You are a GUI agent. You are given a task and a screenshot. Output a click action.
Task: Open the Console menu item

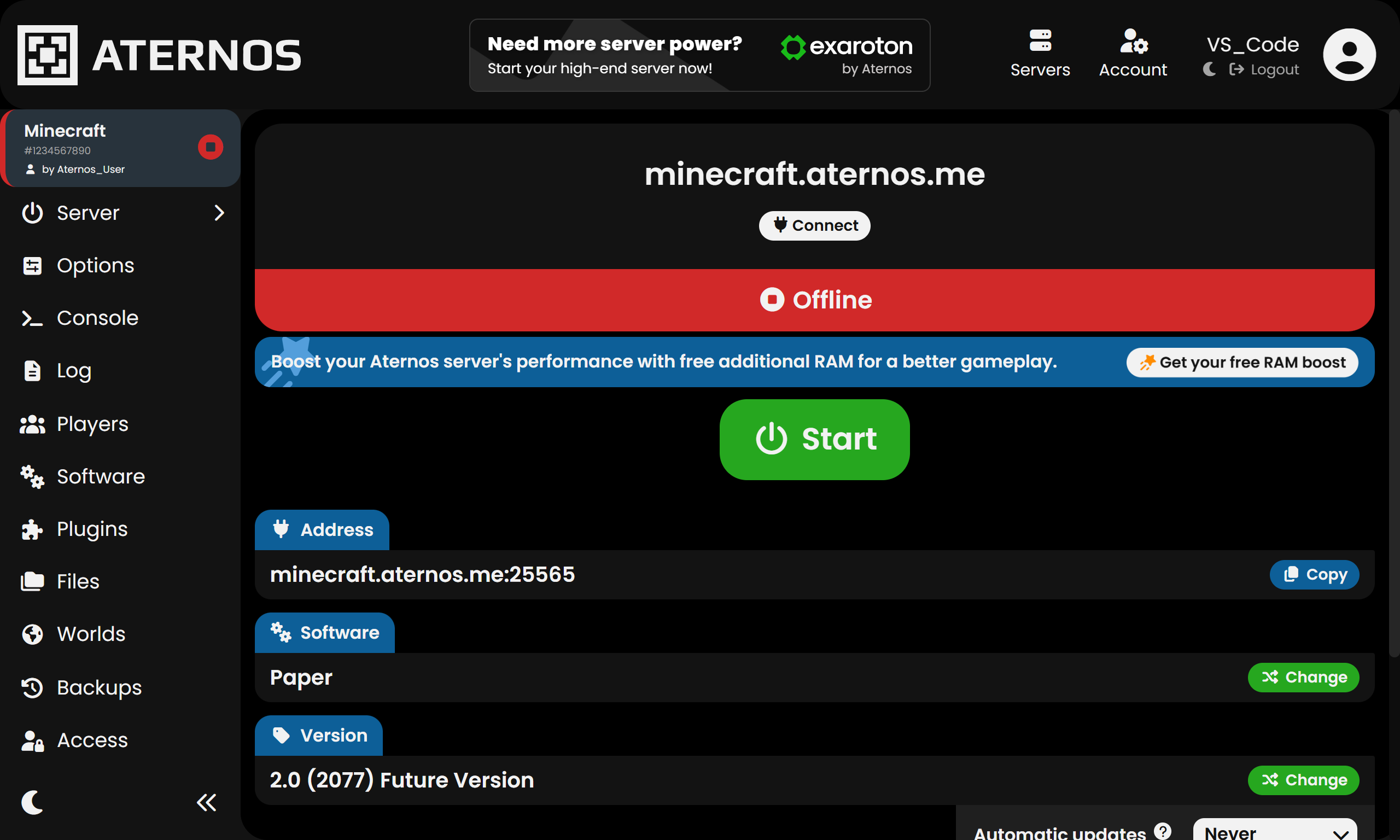120,318
